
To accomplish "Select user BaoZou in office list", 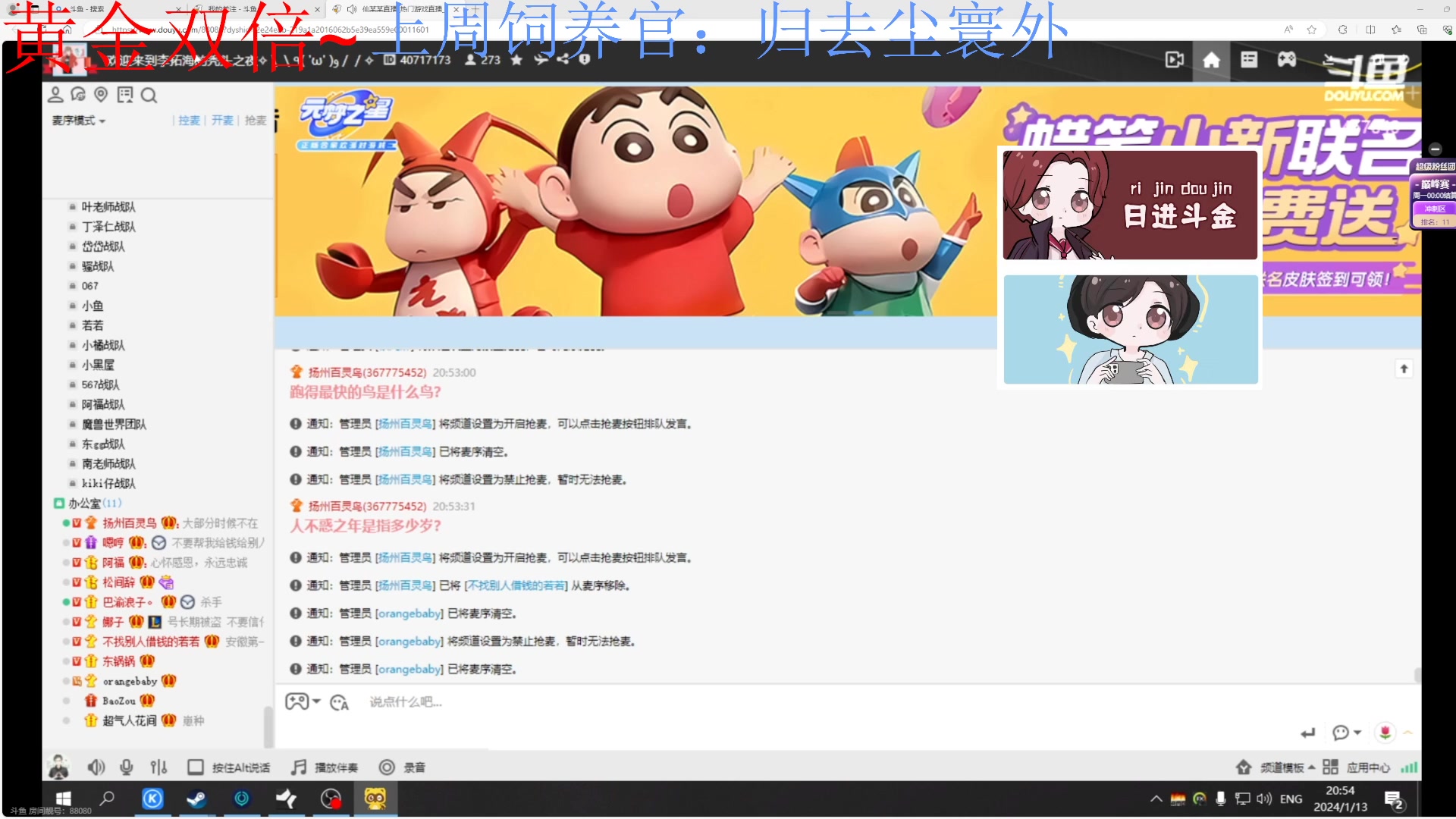I will pyautogui.click(x=119, y=701).
